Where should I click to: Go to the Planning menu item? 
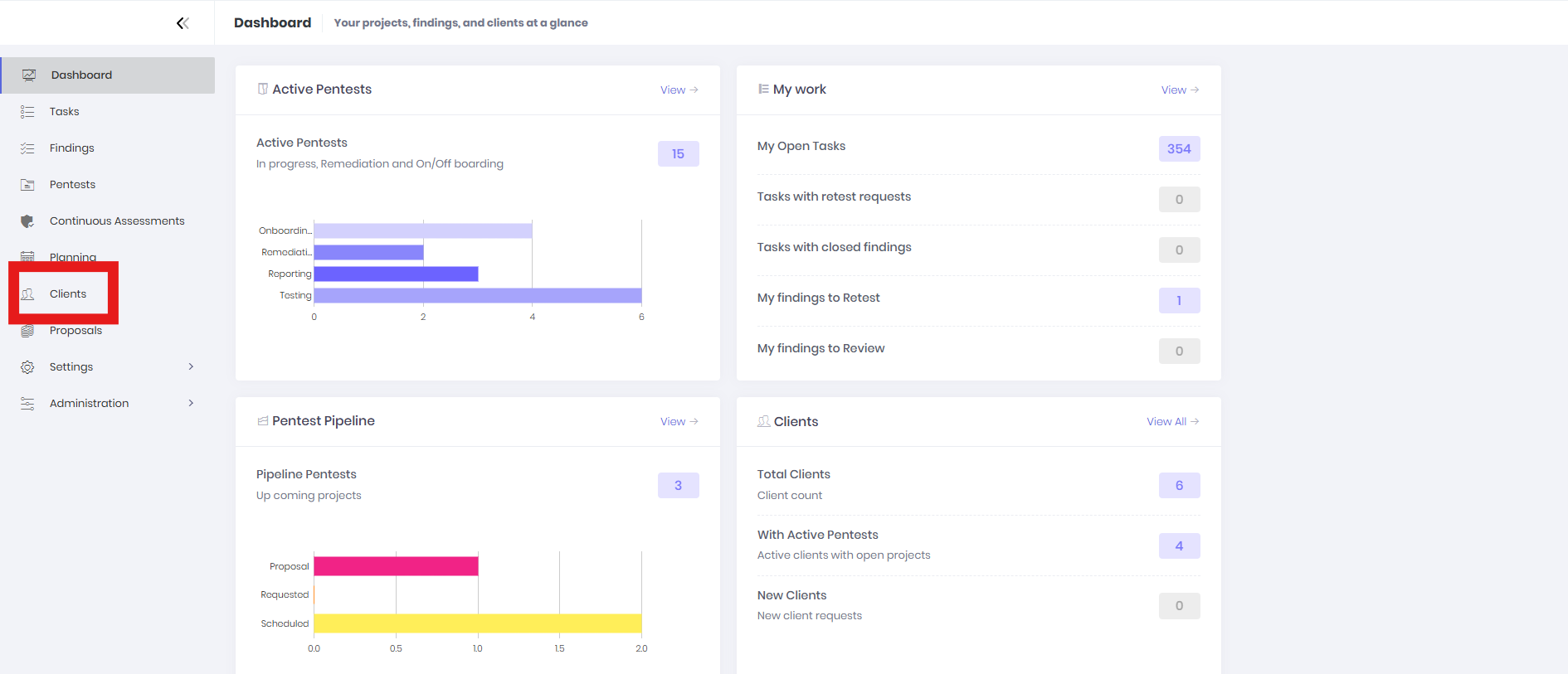(x=73, y=256)
